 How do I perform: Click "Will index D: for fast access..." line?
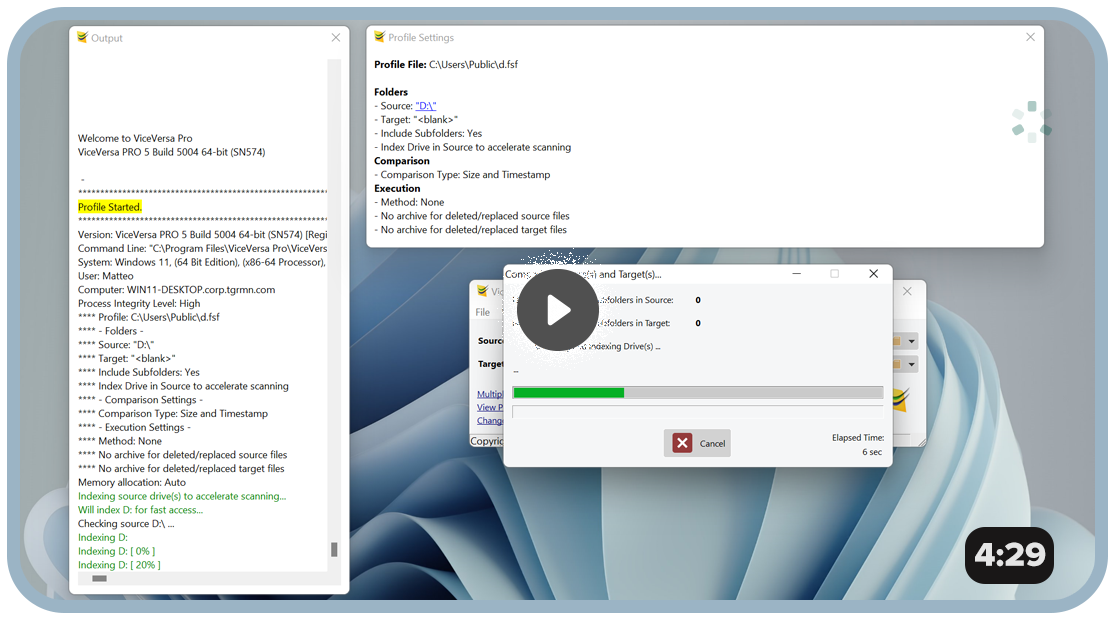click(x=140, y=510)
